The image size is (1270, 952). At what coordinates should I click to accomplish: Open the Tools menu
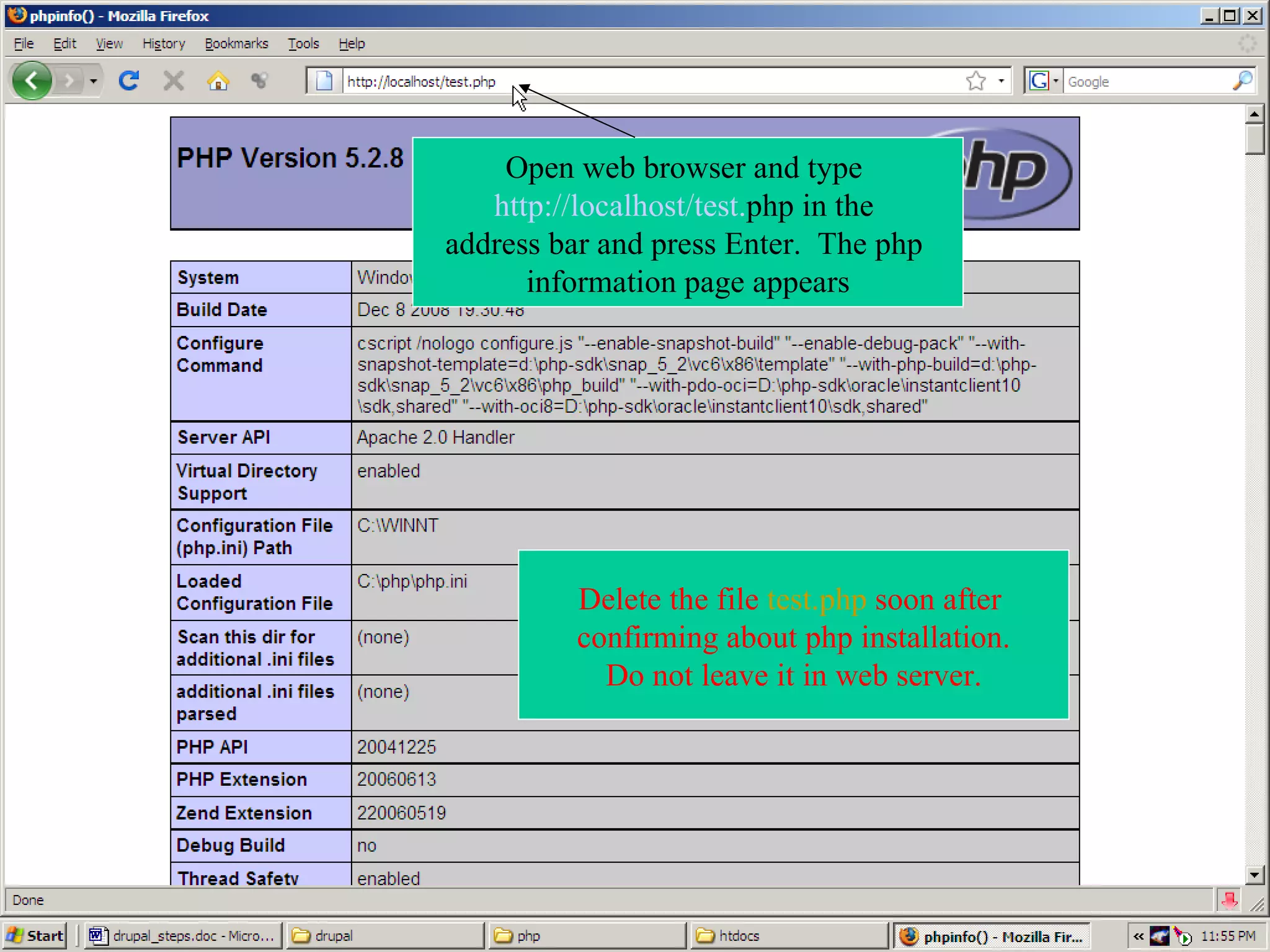coord(303,43)
